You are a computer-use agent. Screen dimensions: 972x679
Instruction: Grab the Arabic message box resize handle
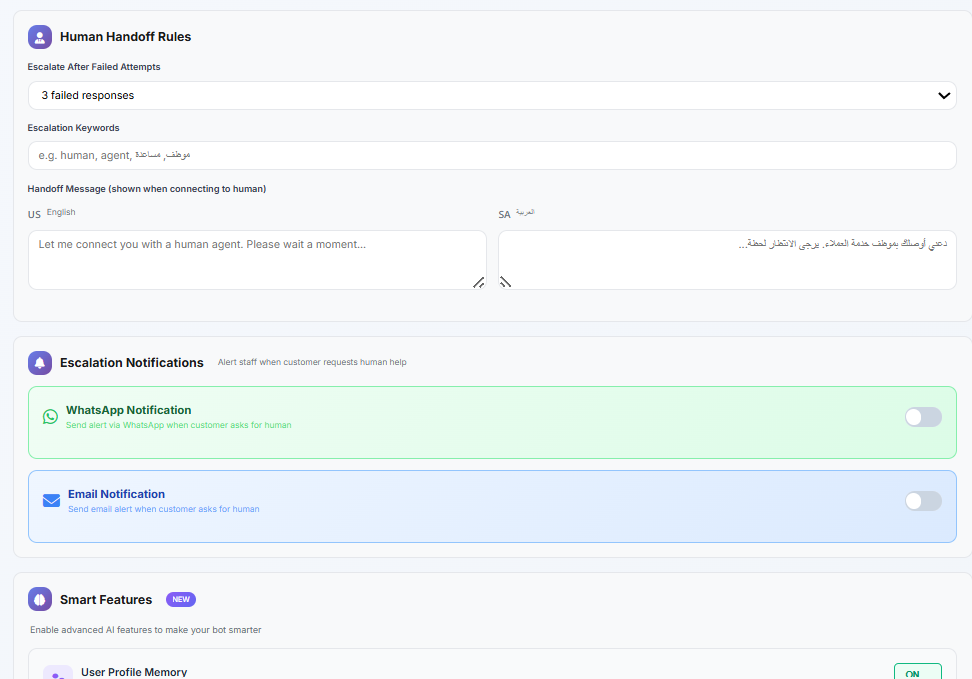pos(506,282)
